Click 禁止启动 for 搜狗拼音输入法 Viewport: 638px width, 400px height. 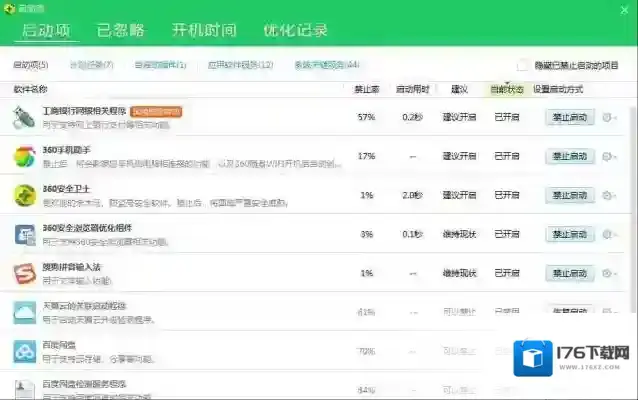pyautogui.click(x=570, y=273)
